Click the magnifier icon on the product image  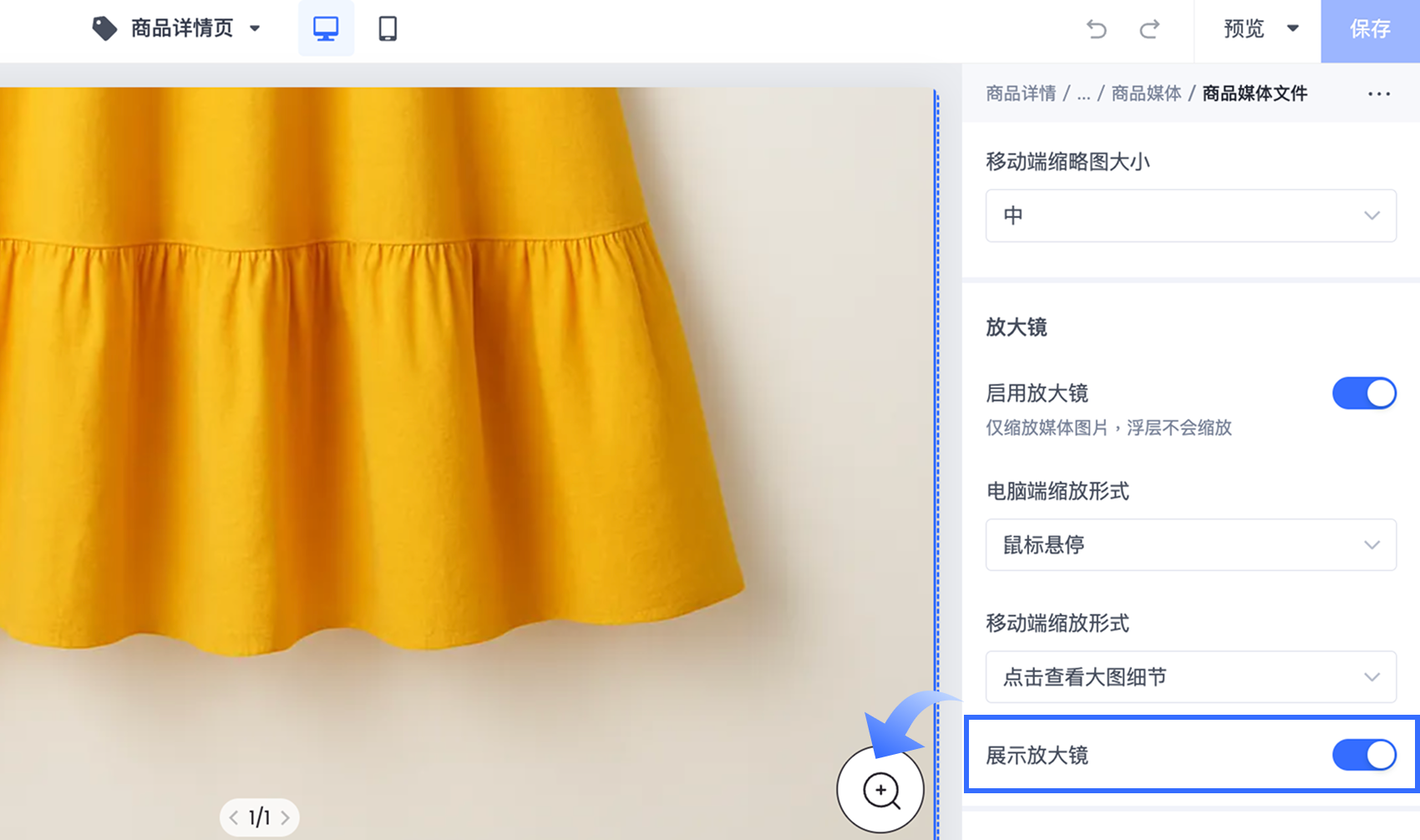[x=880, y=789]
